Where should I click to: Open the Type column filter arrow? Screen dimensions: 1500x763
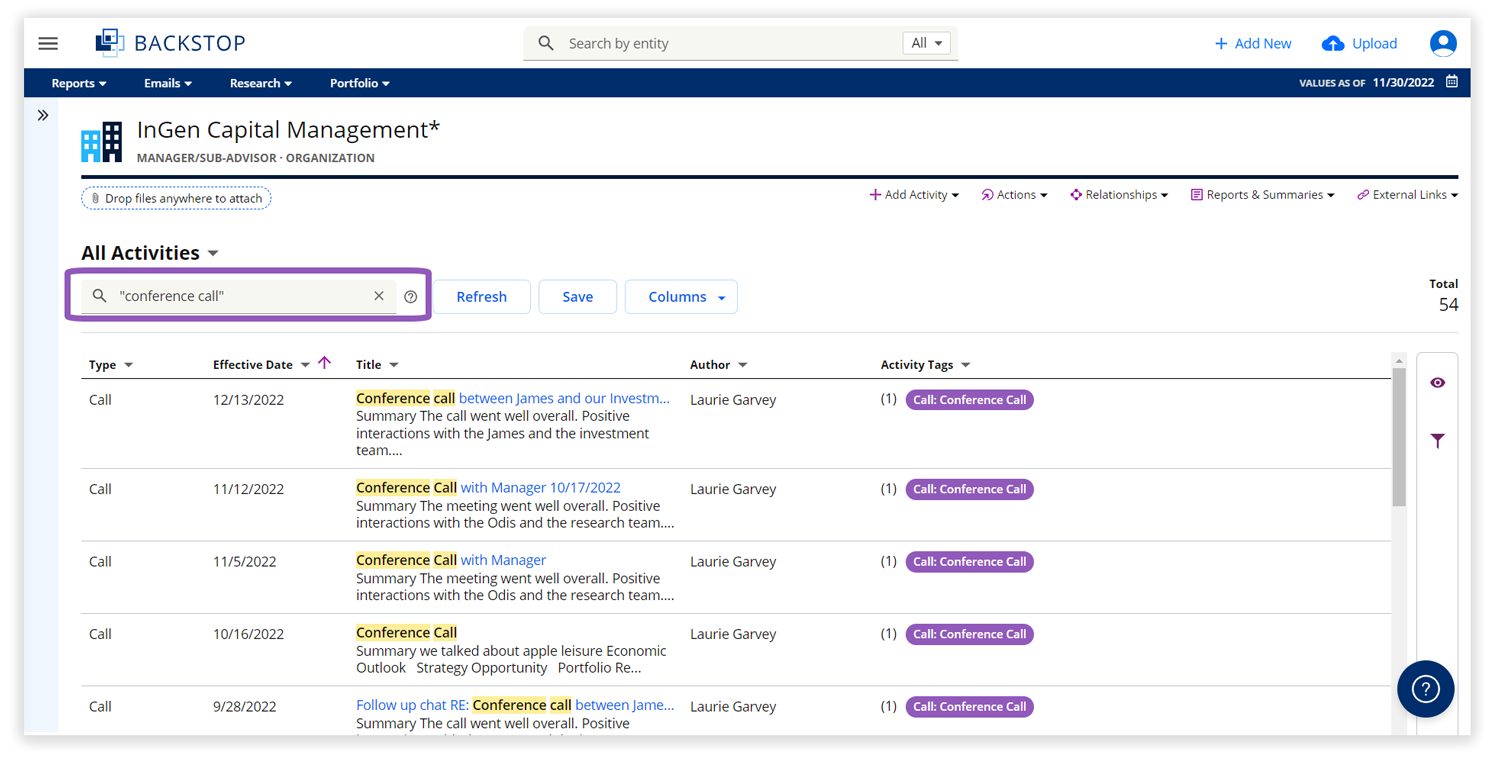click(x=128, y=365)
